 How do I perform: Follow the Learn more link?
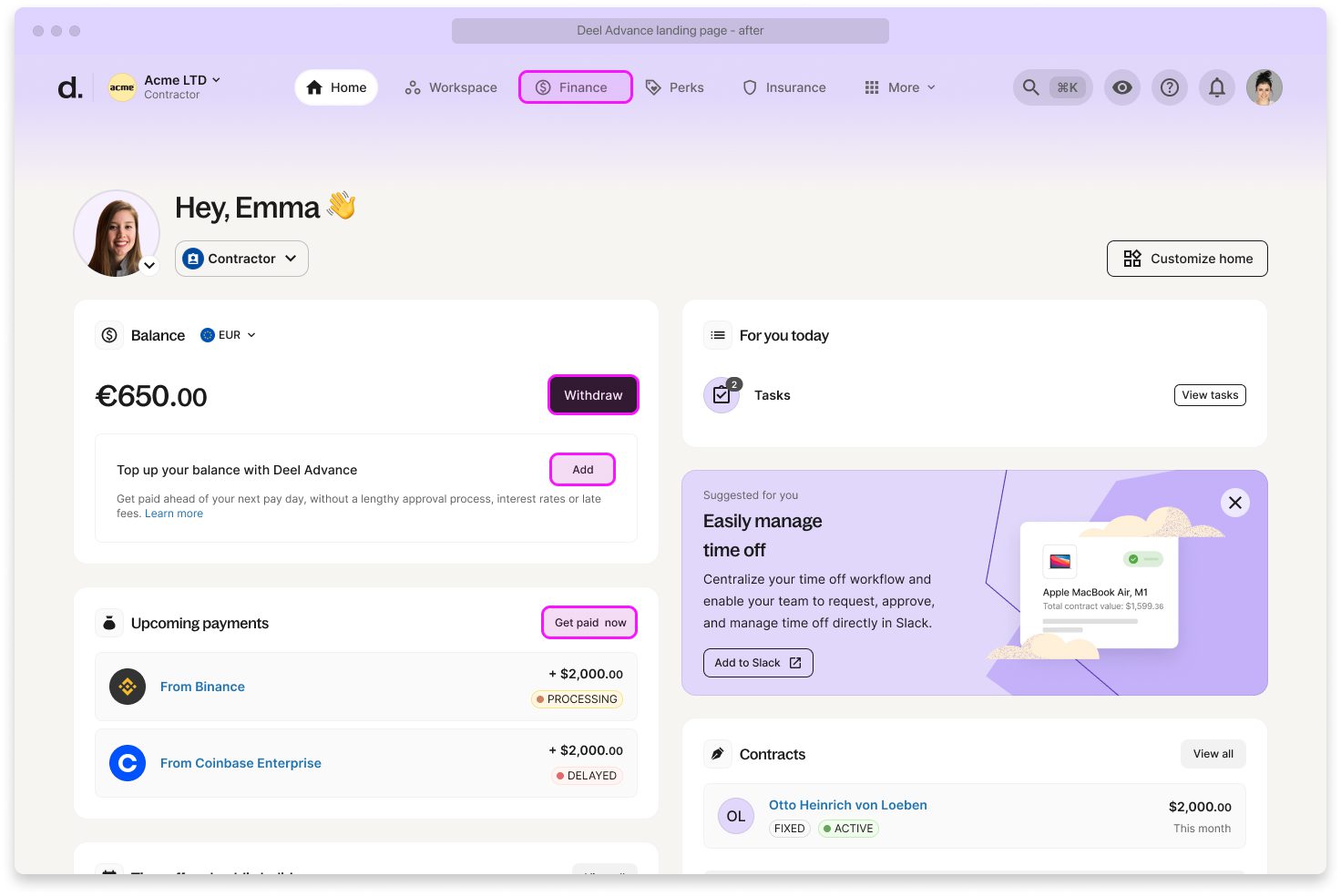point(174,514)
